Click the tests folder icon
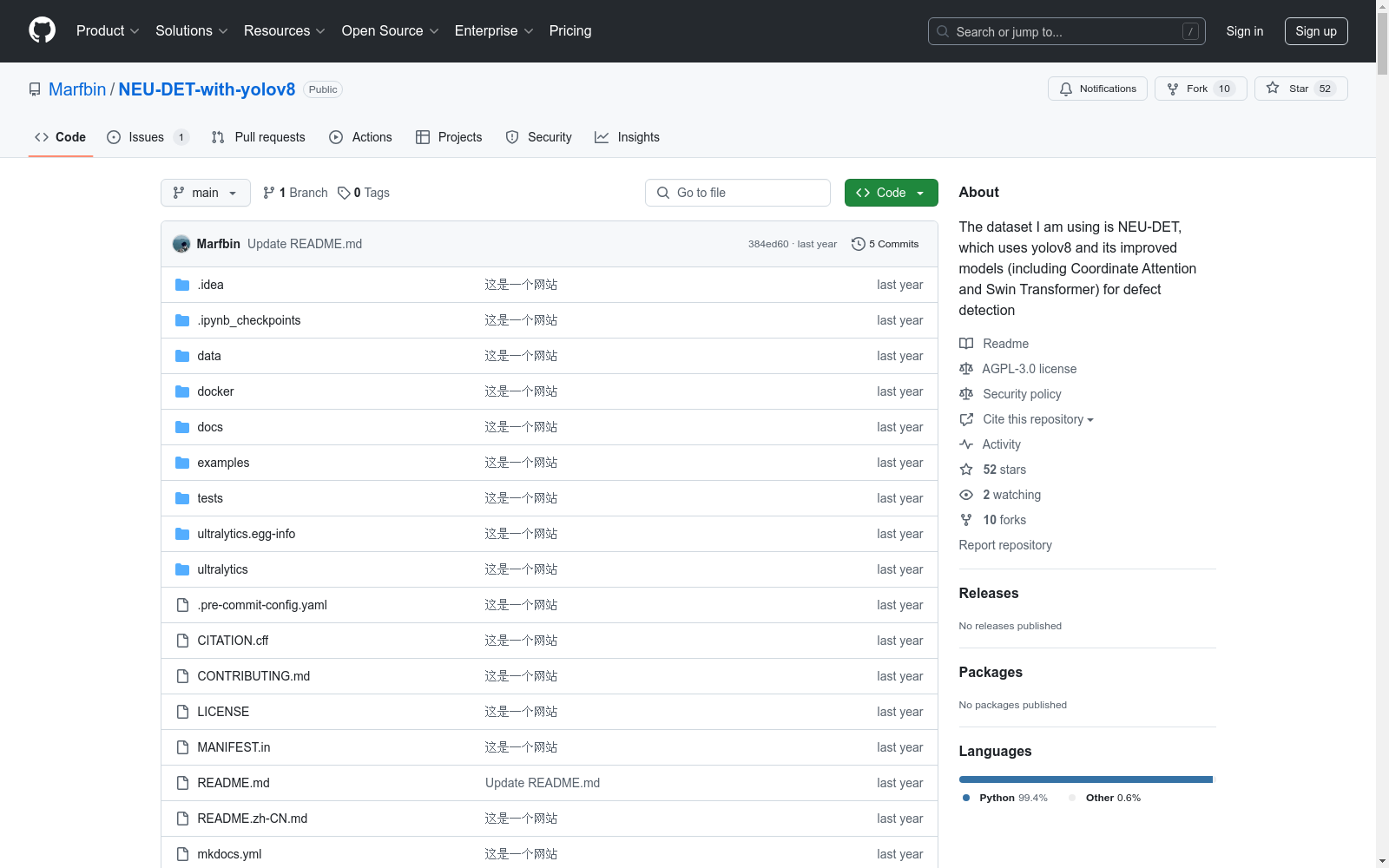The width and height of the screenshot is (1389, 868). [x=182, y=498]
